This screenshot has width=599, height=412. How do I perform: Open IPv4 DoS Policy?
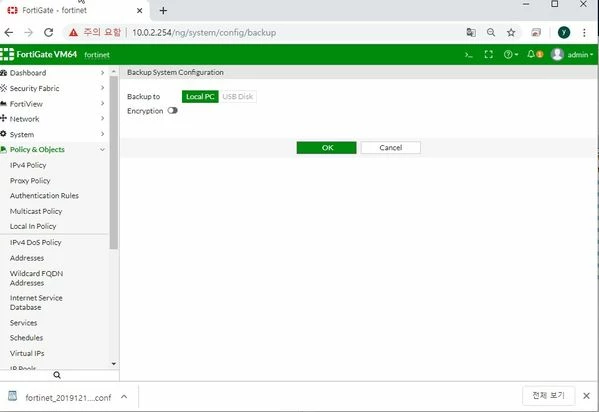(36, 242)
